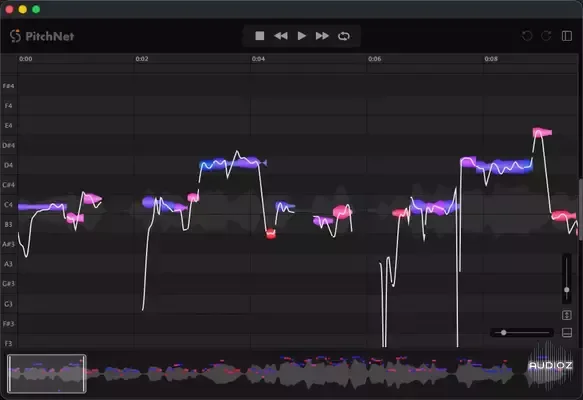The image size is (583, 400).
Task: Click the A3 pitch label
Action: [x=8, y=264]
